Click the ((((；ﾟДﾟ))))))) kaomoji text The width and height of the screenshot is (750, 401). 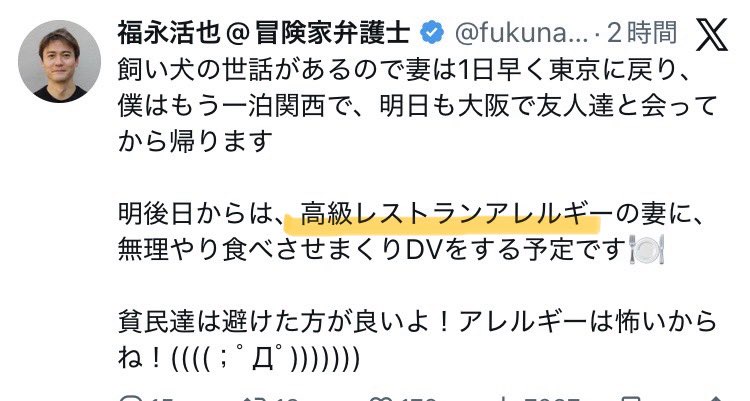click(265, 358)
